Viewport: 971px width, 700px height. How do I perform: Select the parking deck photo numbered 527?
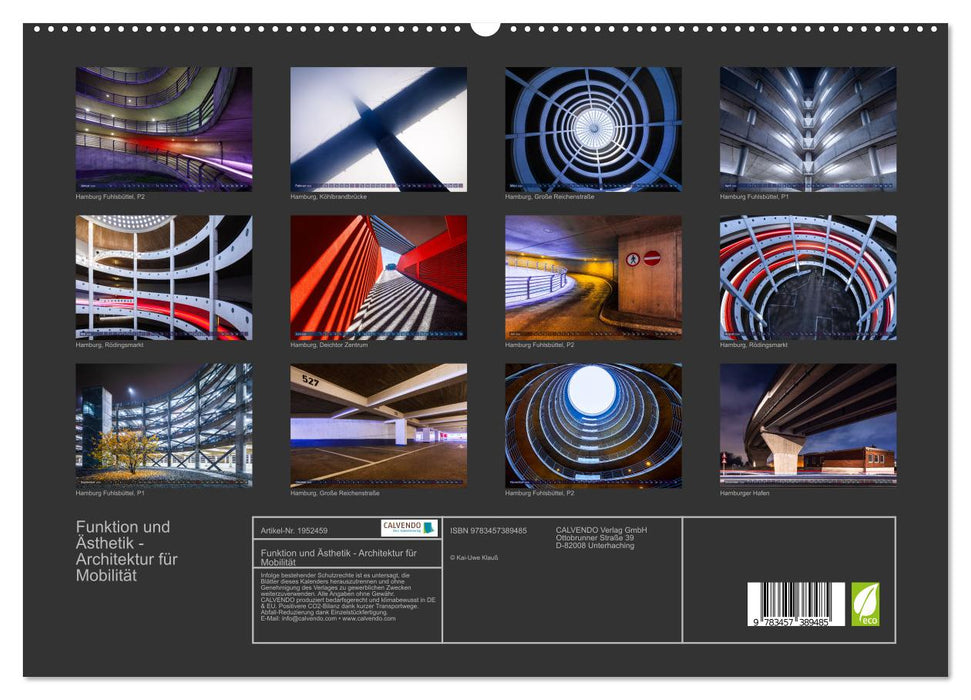pos(378,425)
